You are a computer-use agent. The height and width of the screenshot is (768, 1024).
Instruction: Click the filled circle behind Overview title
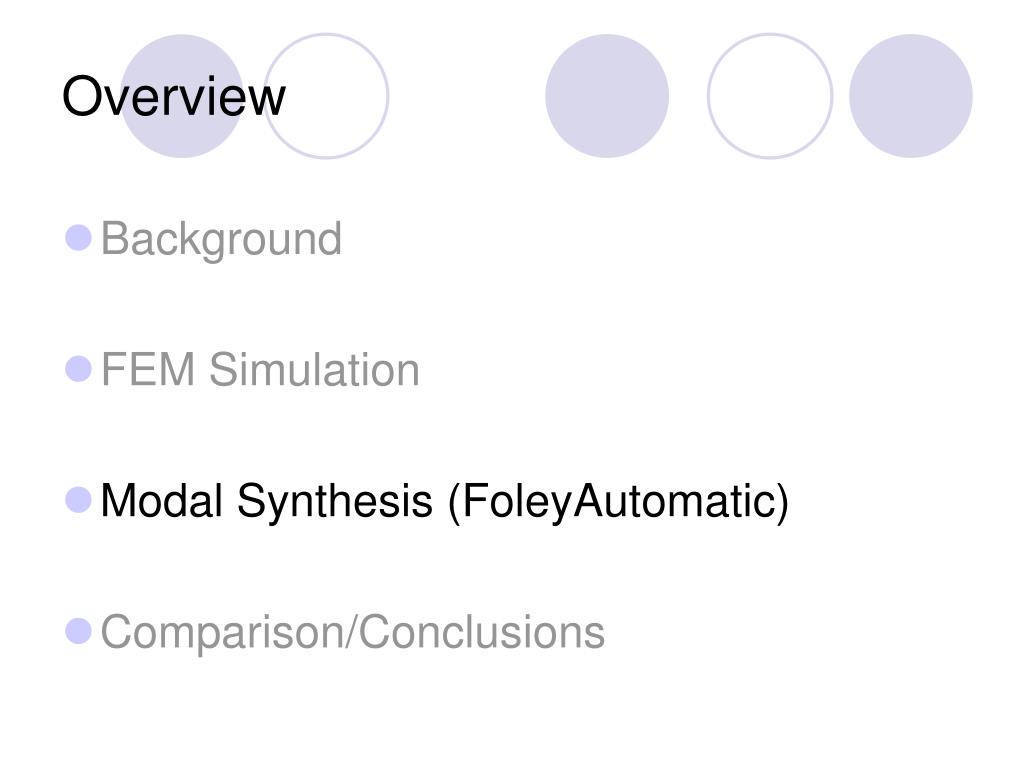182,96
